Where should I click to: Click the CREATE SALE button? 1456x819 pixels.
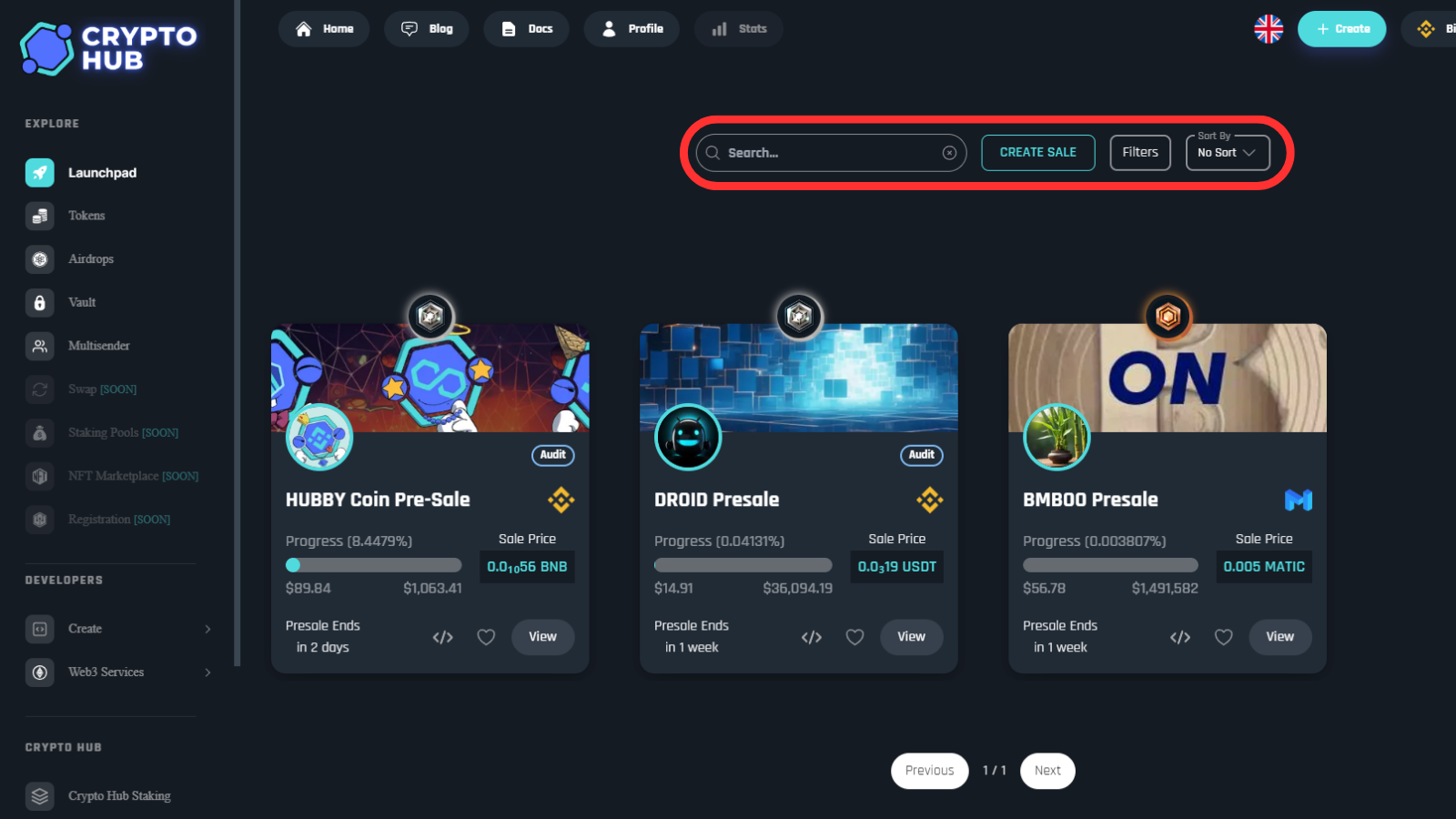(x=1037, y=153)
